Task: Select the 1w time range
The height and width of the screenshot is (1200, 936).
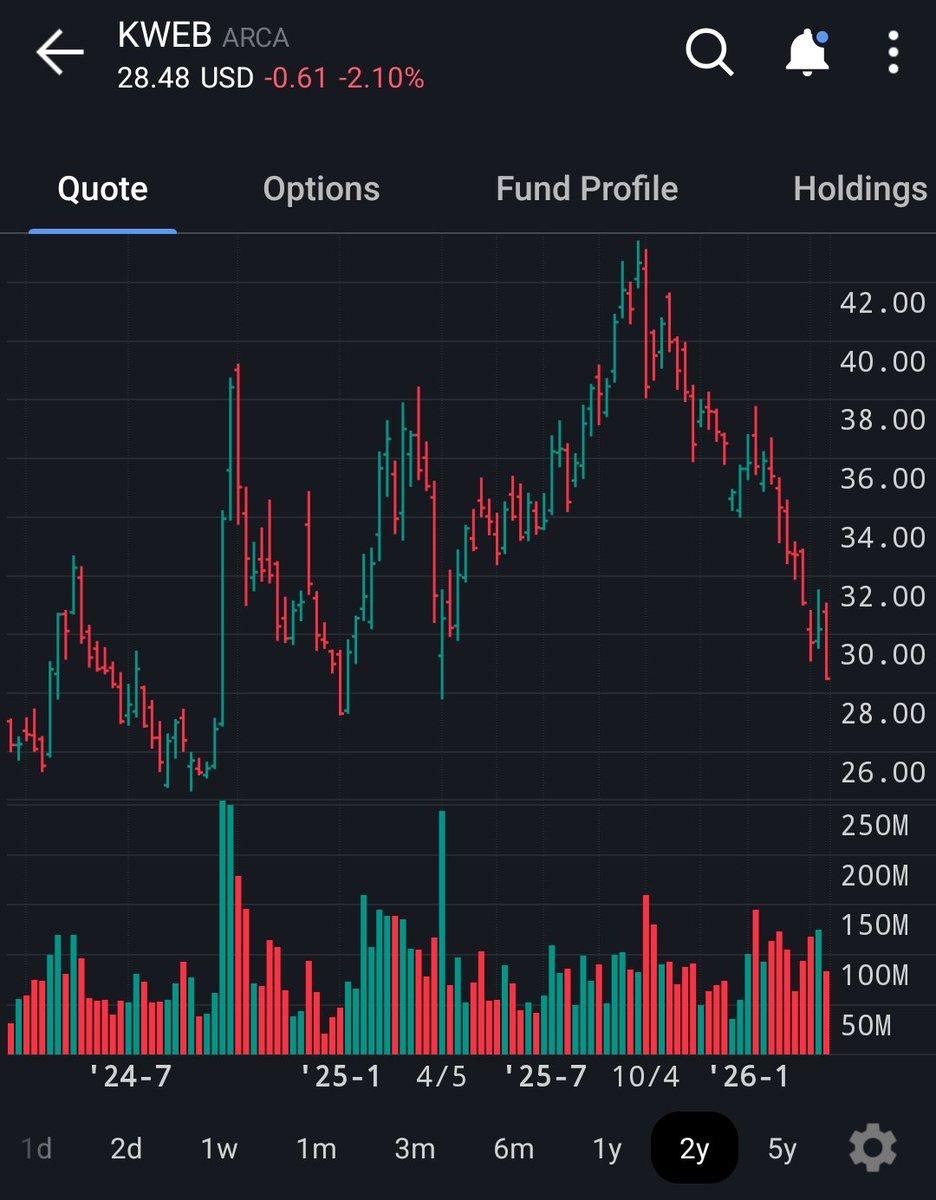Action: click(x=219, y=1149)
